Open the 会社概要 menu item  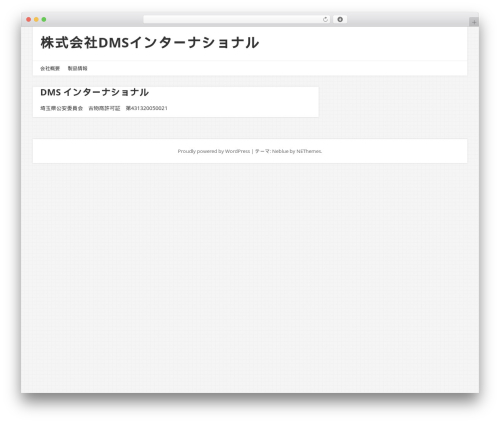(x=50, y=68)
